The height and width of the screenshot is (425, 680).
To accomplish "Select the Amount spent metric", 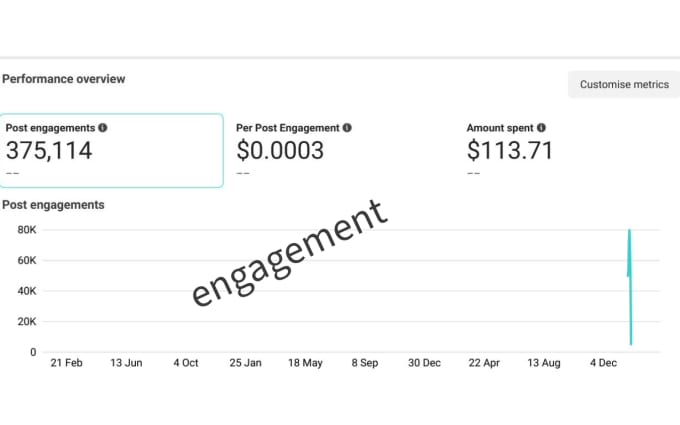I will (x=510, y=151).
